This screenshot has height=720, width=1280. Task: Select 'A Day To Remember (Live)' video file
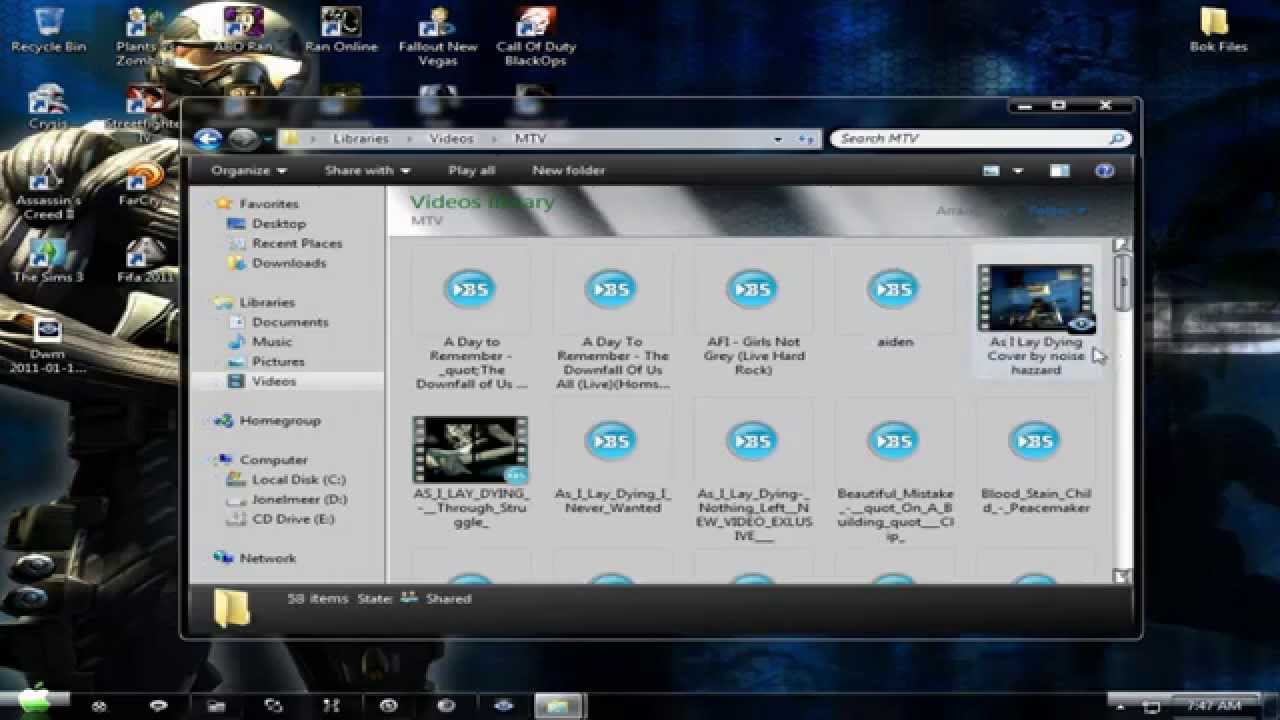click(x=612, y=320)
